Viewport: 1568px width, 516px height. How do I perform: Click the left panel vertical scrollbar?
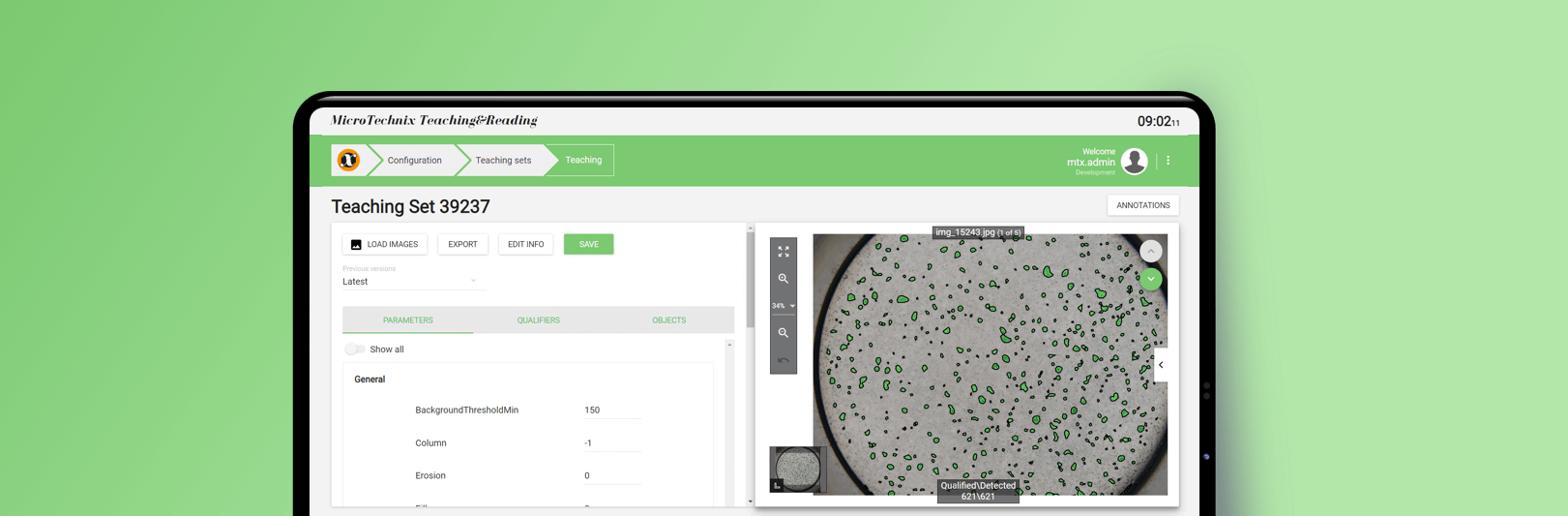(x=751, y=281)
